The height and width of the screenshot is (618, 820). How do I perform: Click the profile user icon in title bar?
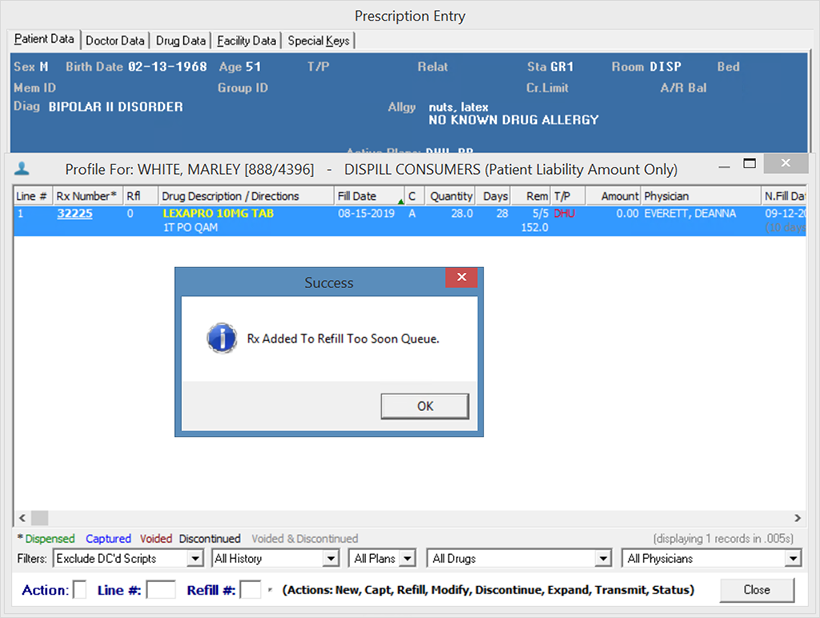click(23, 169)
